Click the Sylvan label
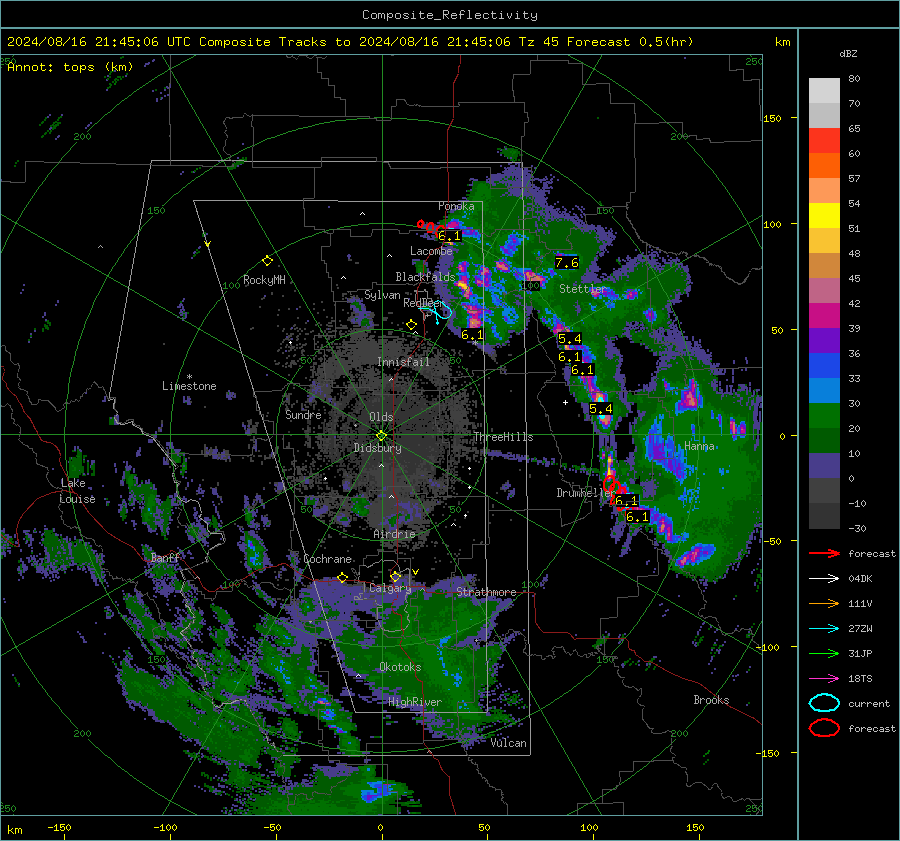 tap(382, 295)
